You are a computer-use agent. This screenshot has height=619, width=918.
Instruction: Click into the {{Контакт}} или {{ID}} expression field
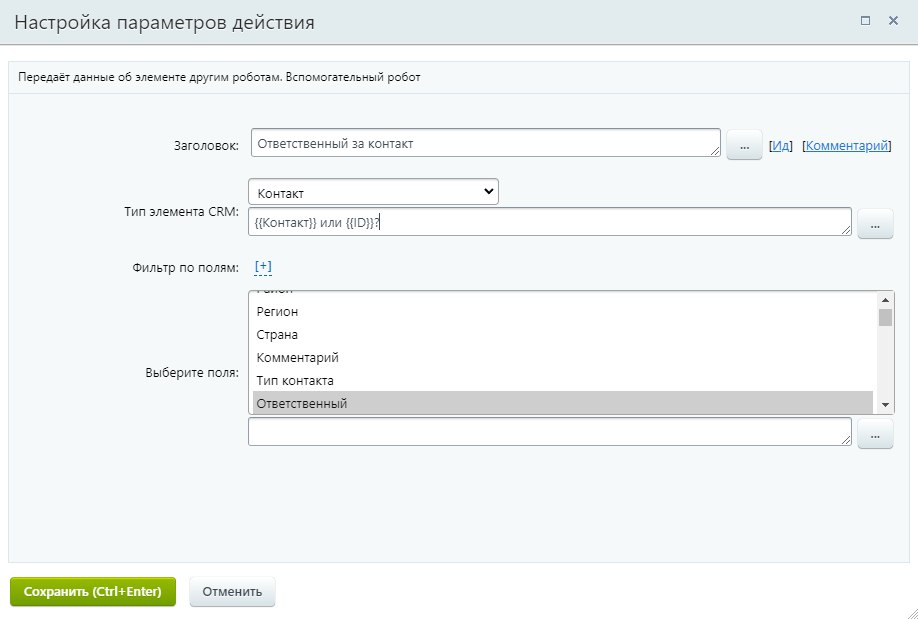click(x=548, y=222)
